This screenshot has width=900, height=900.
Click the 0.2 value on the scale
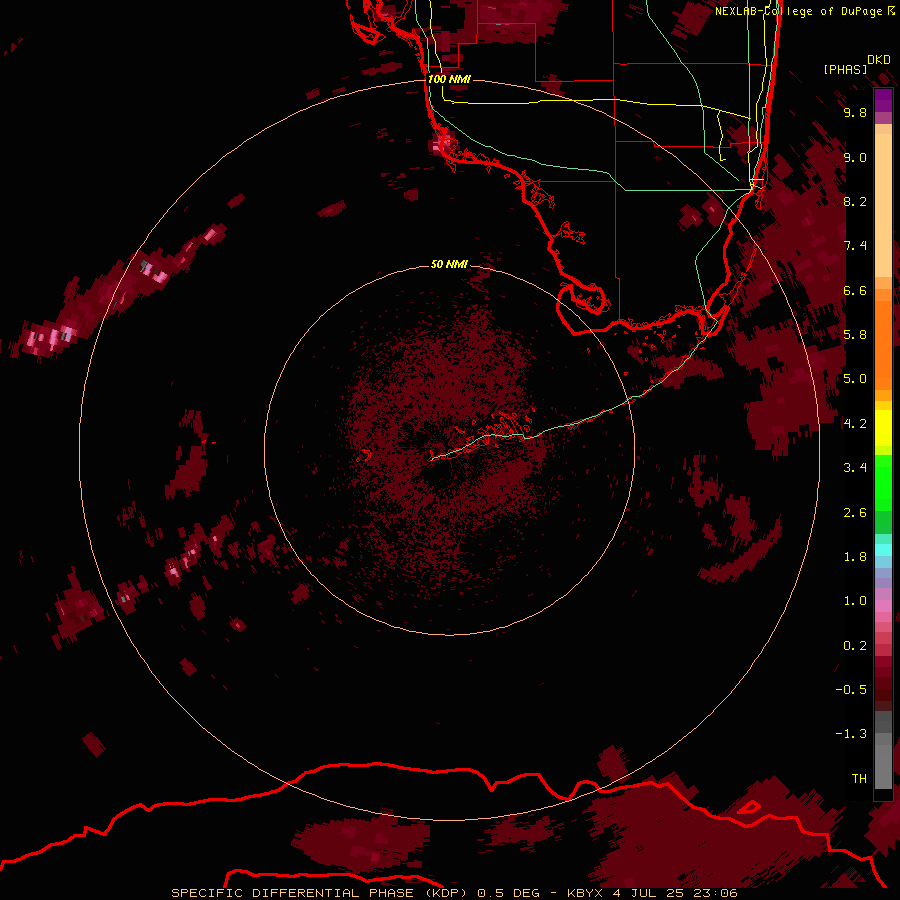tap(855, 646)
